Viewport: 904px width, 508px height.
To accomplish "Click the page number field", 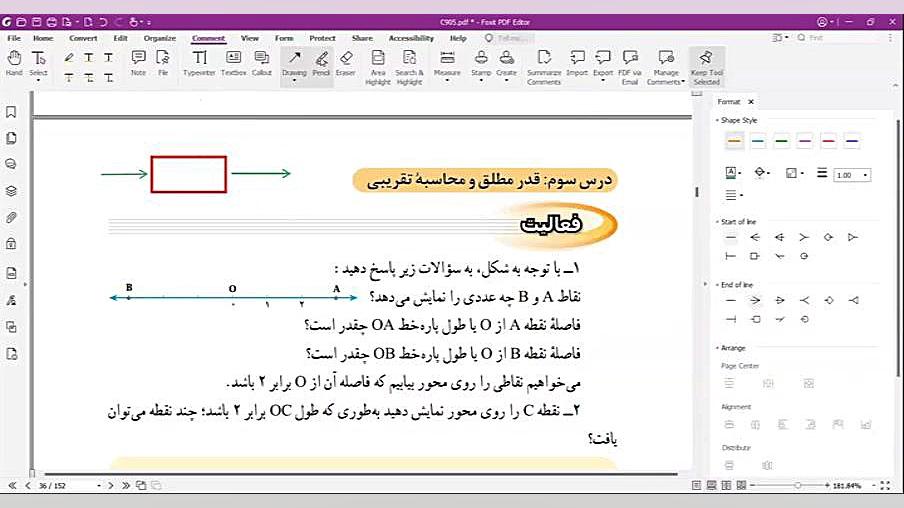I will (x=68, y=486).
